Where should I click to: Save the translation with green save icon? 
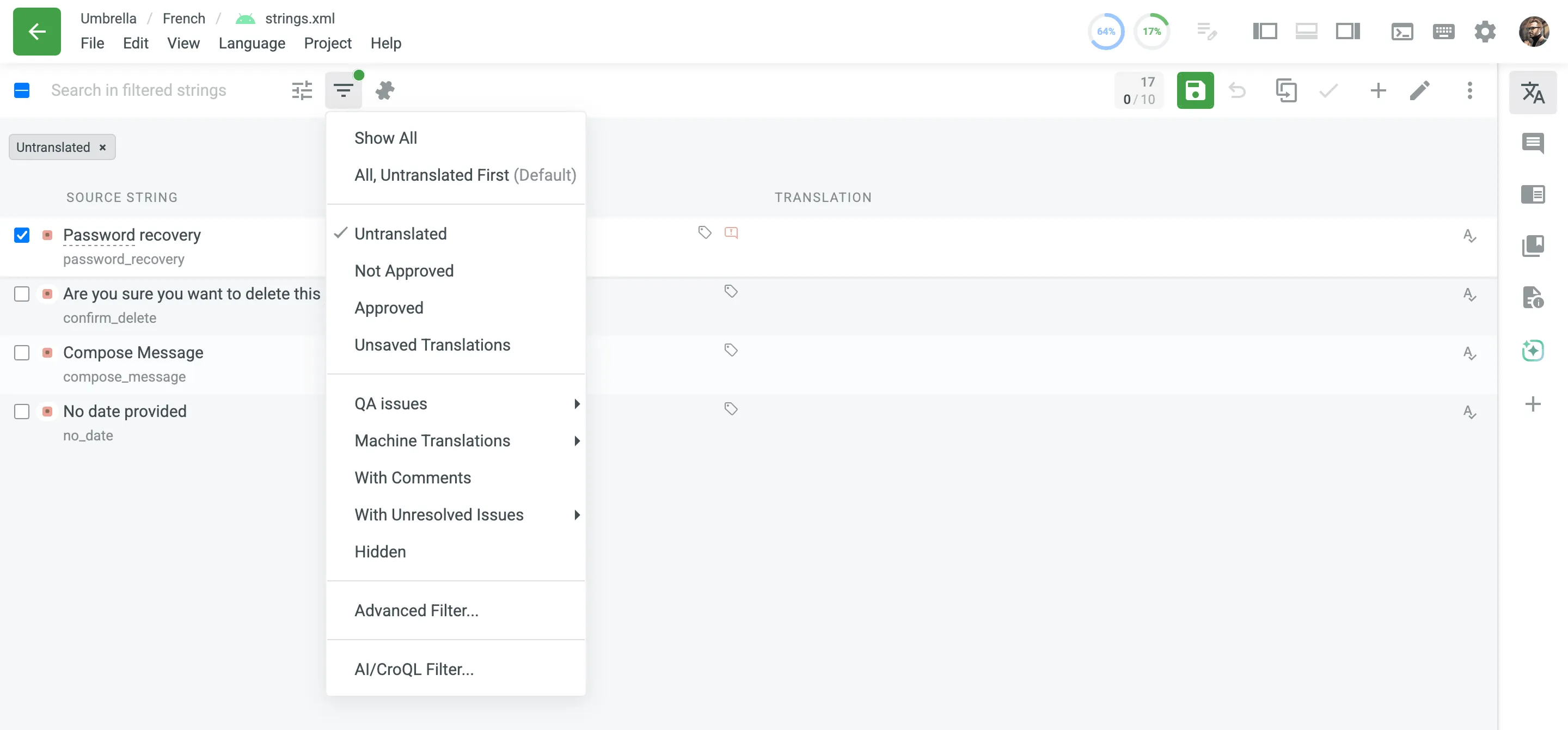coord(1195,90)
